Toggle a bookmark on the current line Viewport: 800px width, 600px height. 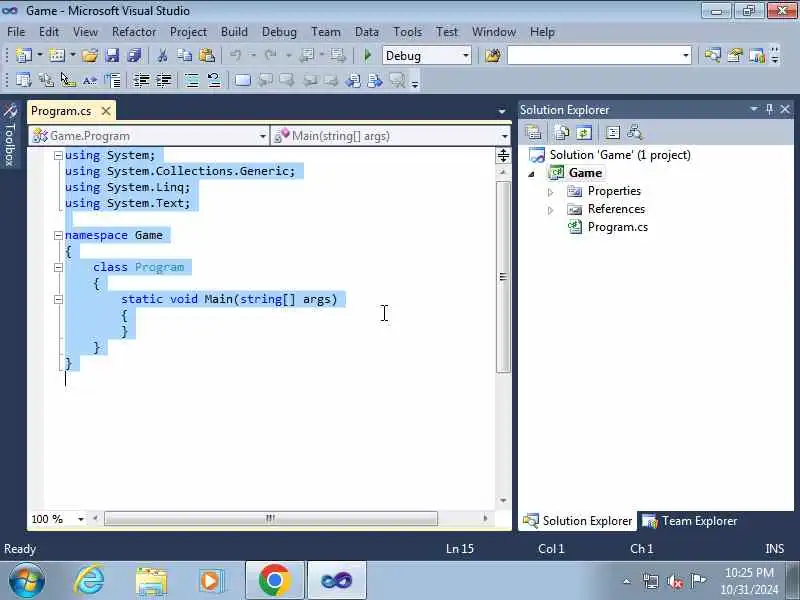(243, 80)
